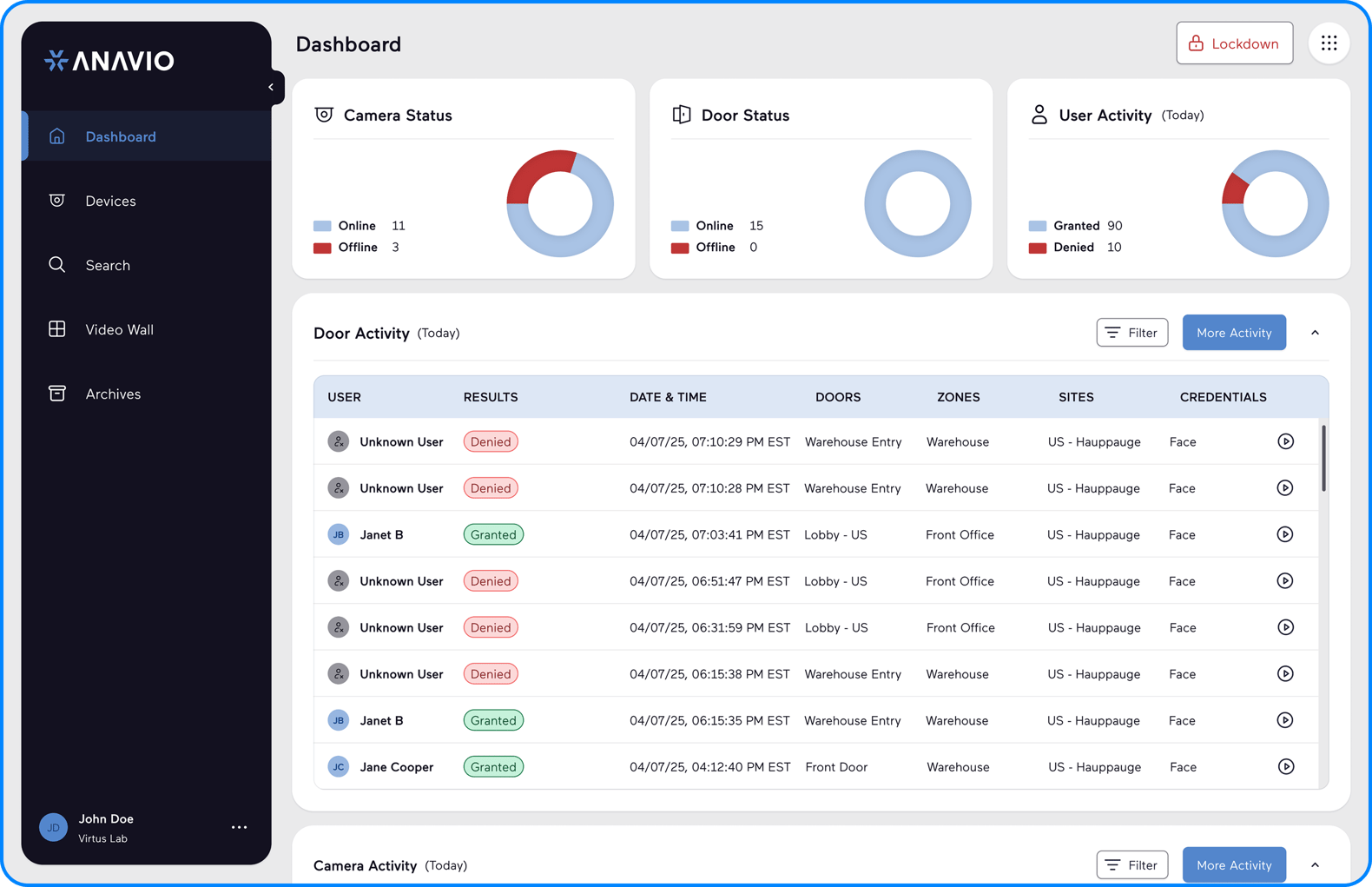This screenshot has width=1372, height=887.
Task: Play video for 07:10:29 PM event
Action: tap(1285, 441)
